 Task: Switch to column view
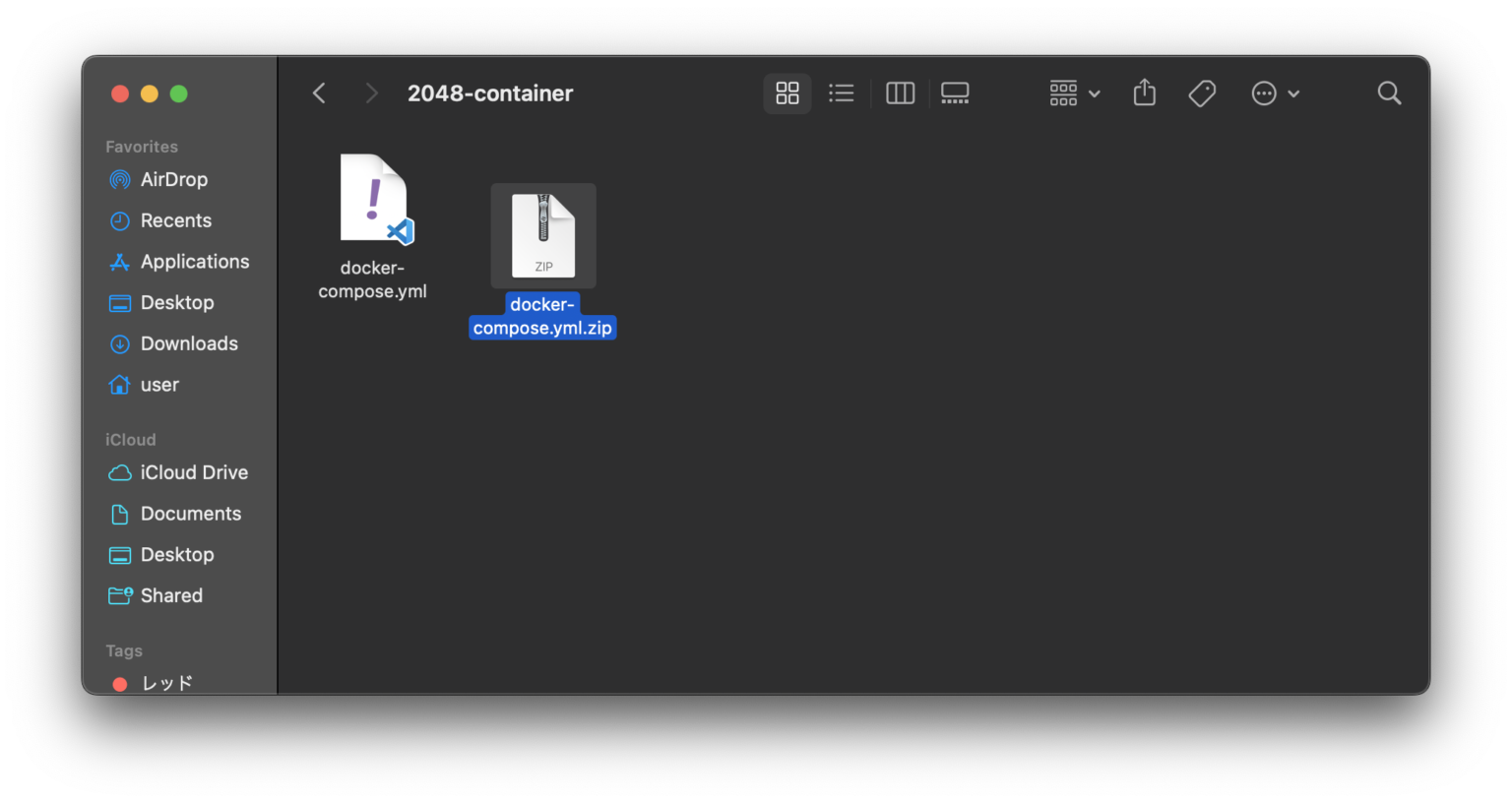click(901, 93)
